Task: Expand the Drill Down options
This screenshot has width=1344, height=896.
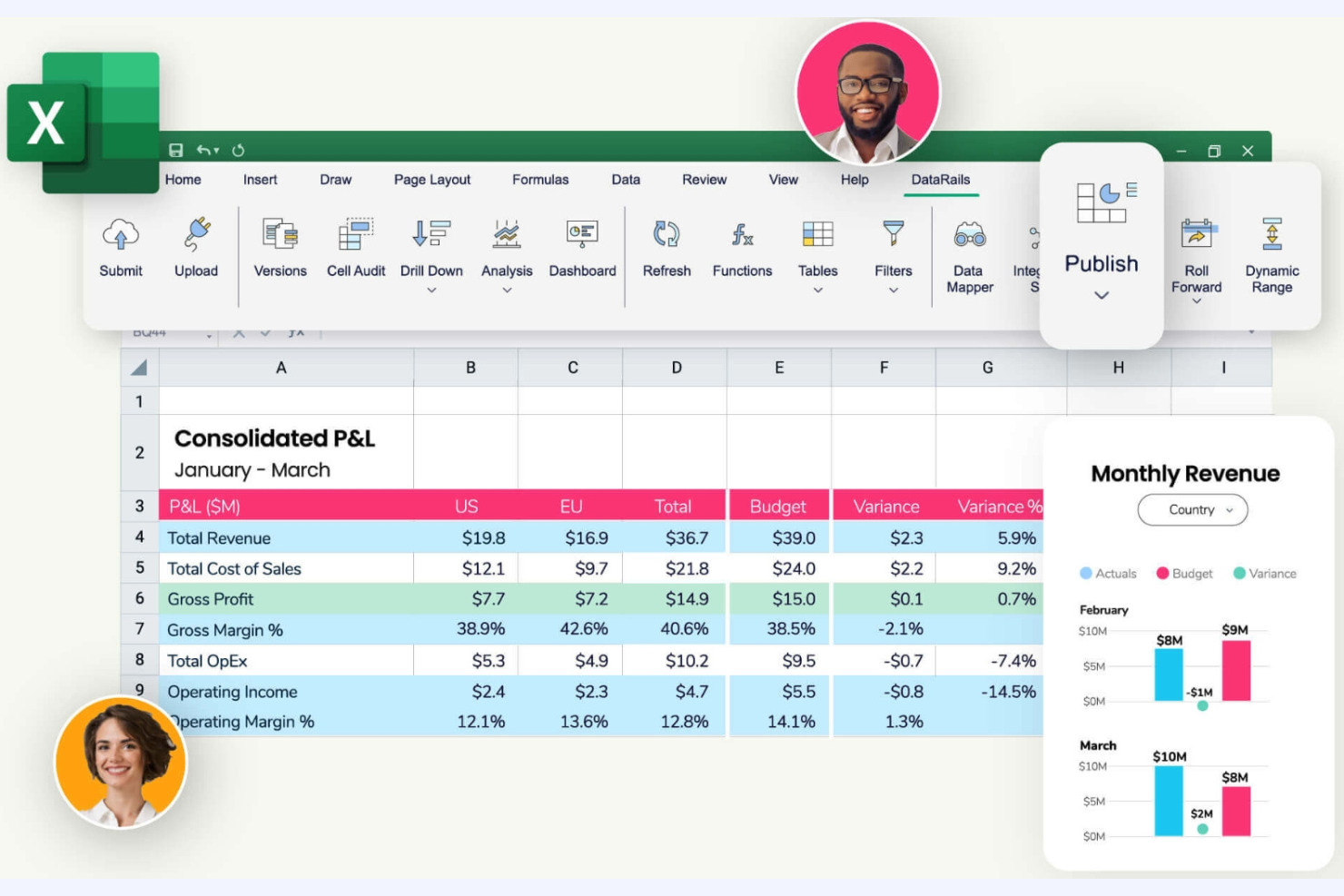Action: point(431,290)
